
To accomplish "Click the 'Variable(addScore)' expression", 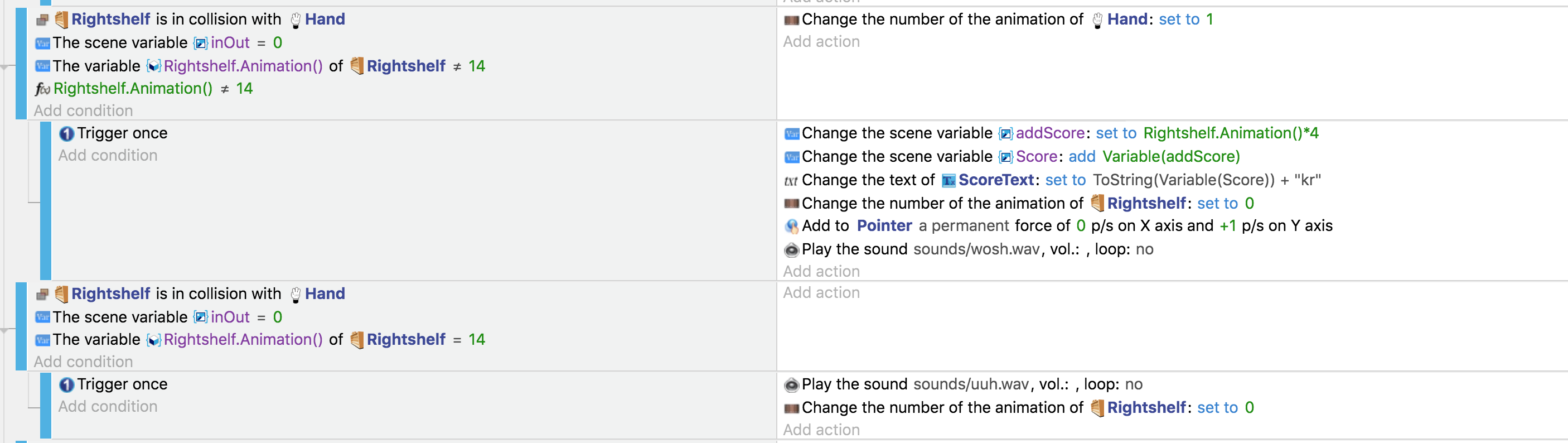I will tap(1171, 157).
